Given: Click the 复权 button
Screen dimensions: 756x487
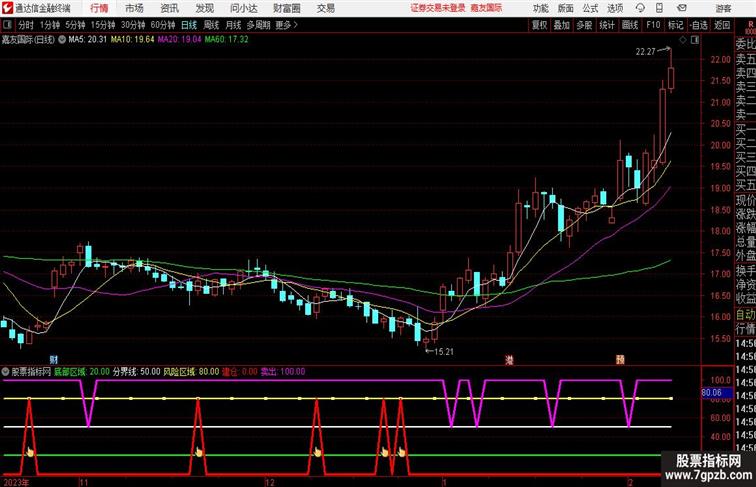Looking at the screenshot, I should (x=540, y=25).
